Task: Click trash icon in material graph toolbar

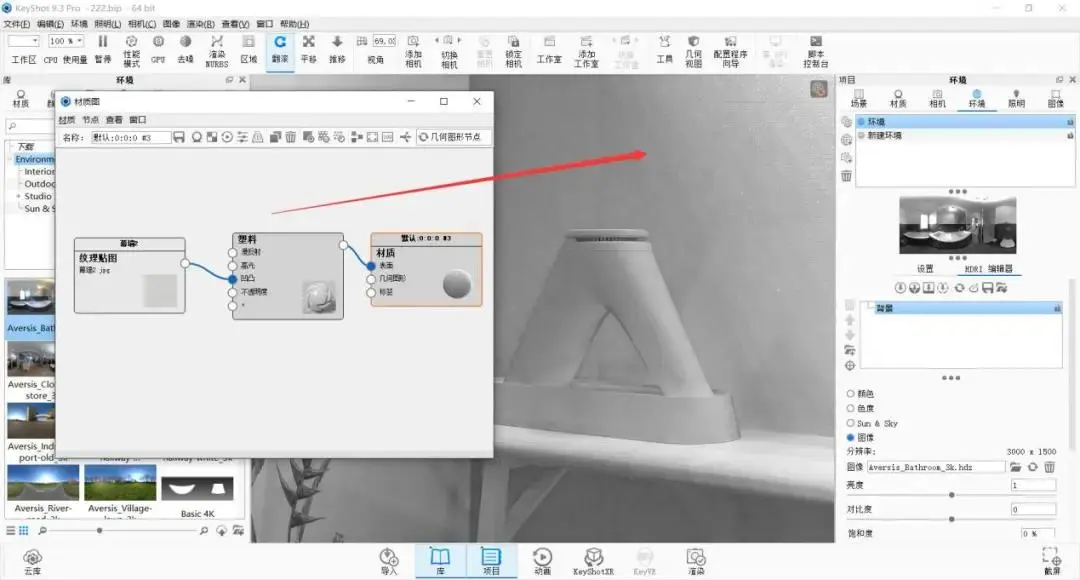Action: click(x=291, y=137)
